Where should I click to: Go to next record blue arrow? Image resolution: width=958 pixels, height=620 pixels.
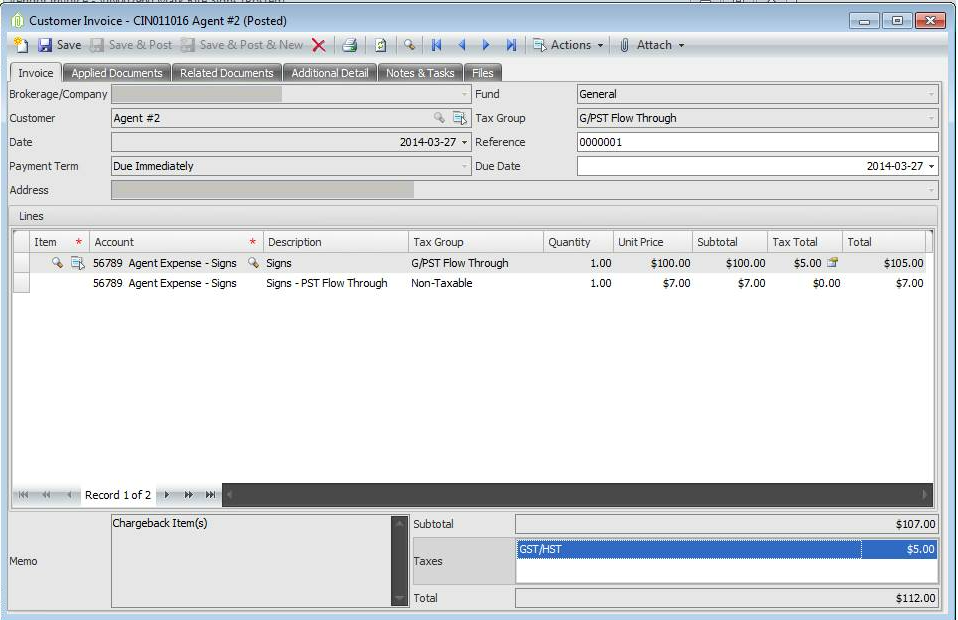click(486, 45)
